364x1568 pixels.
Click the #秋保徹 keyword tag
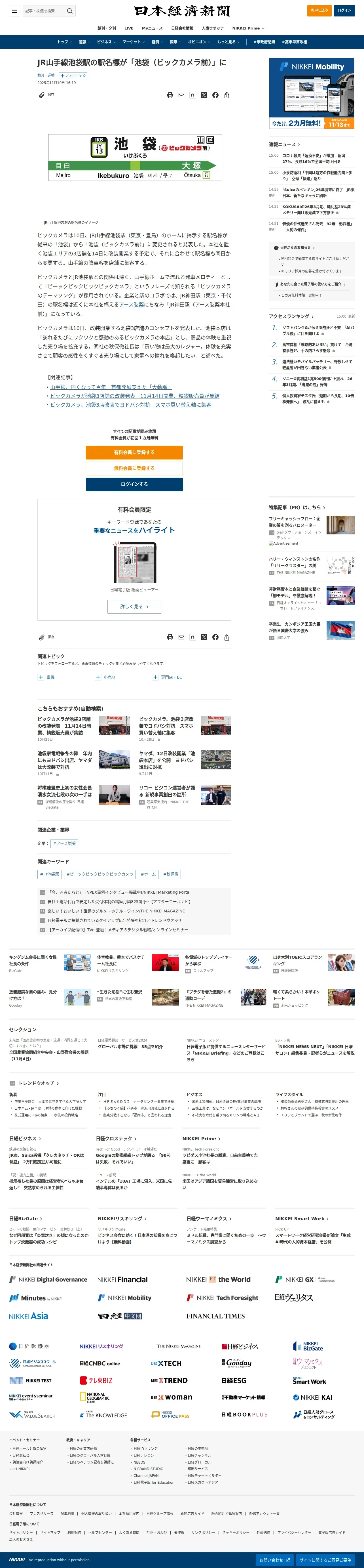(171, 874)
